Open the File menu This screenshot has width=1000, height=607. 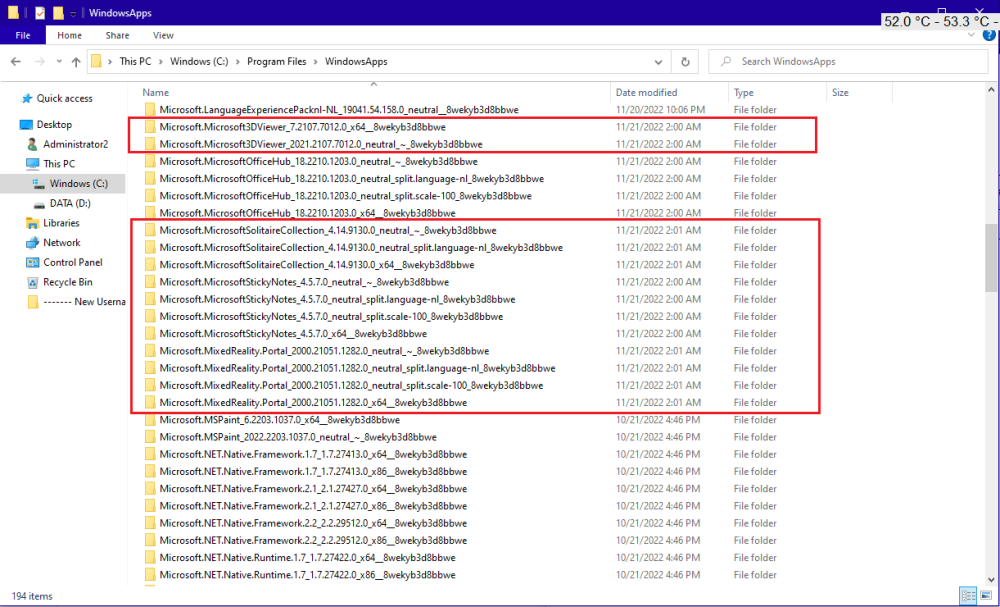coord(23,35)
